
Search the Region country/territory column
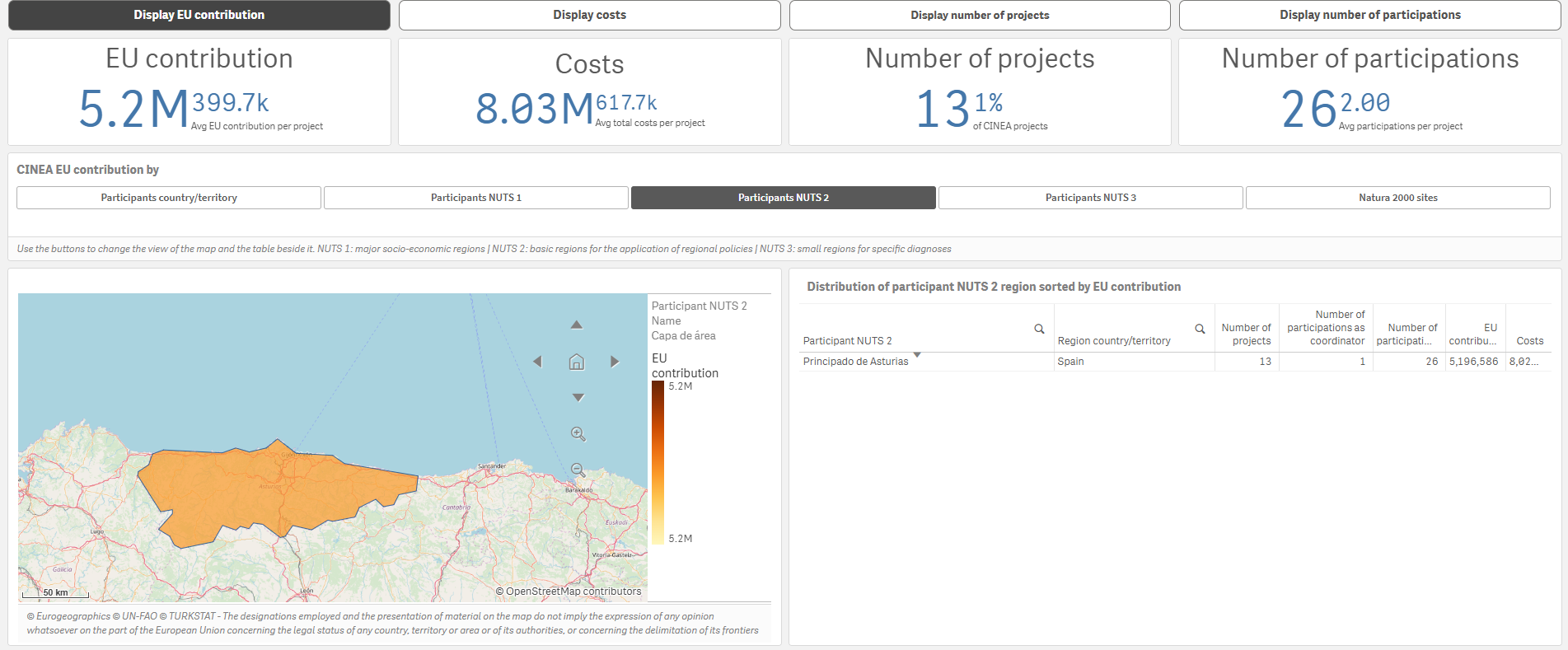coord(1200,329)
